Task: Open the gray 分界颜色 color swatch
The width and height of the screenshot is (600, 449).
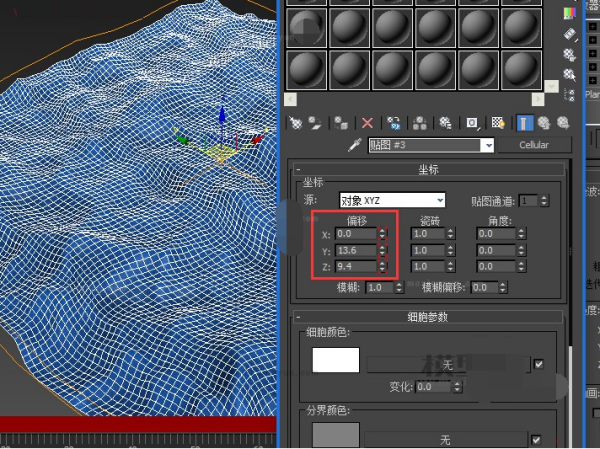Action: coord(336,435)
